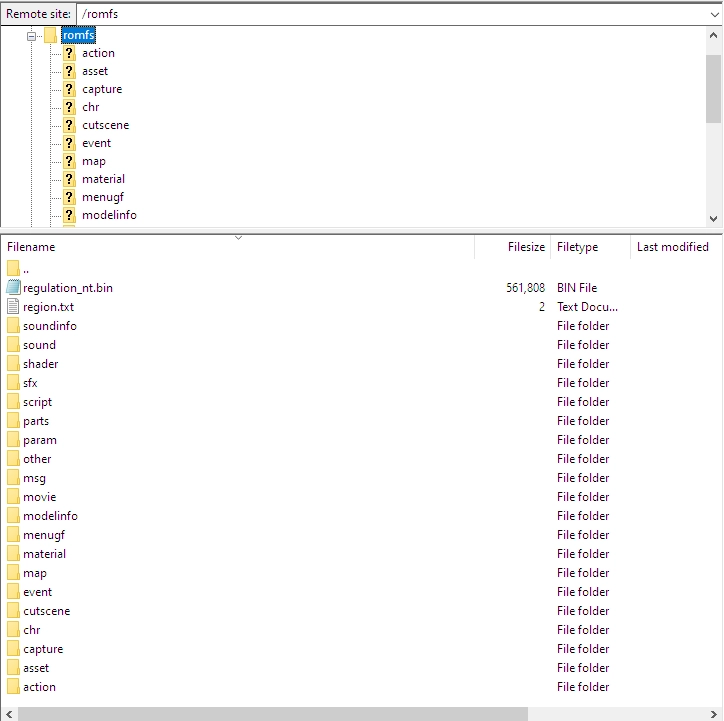Sort the list by Filetype column
This screenshot has width=724, height=721.
pyautogui.click(x=590, y=247)
